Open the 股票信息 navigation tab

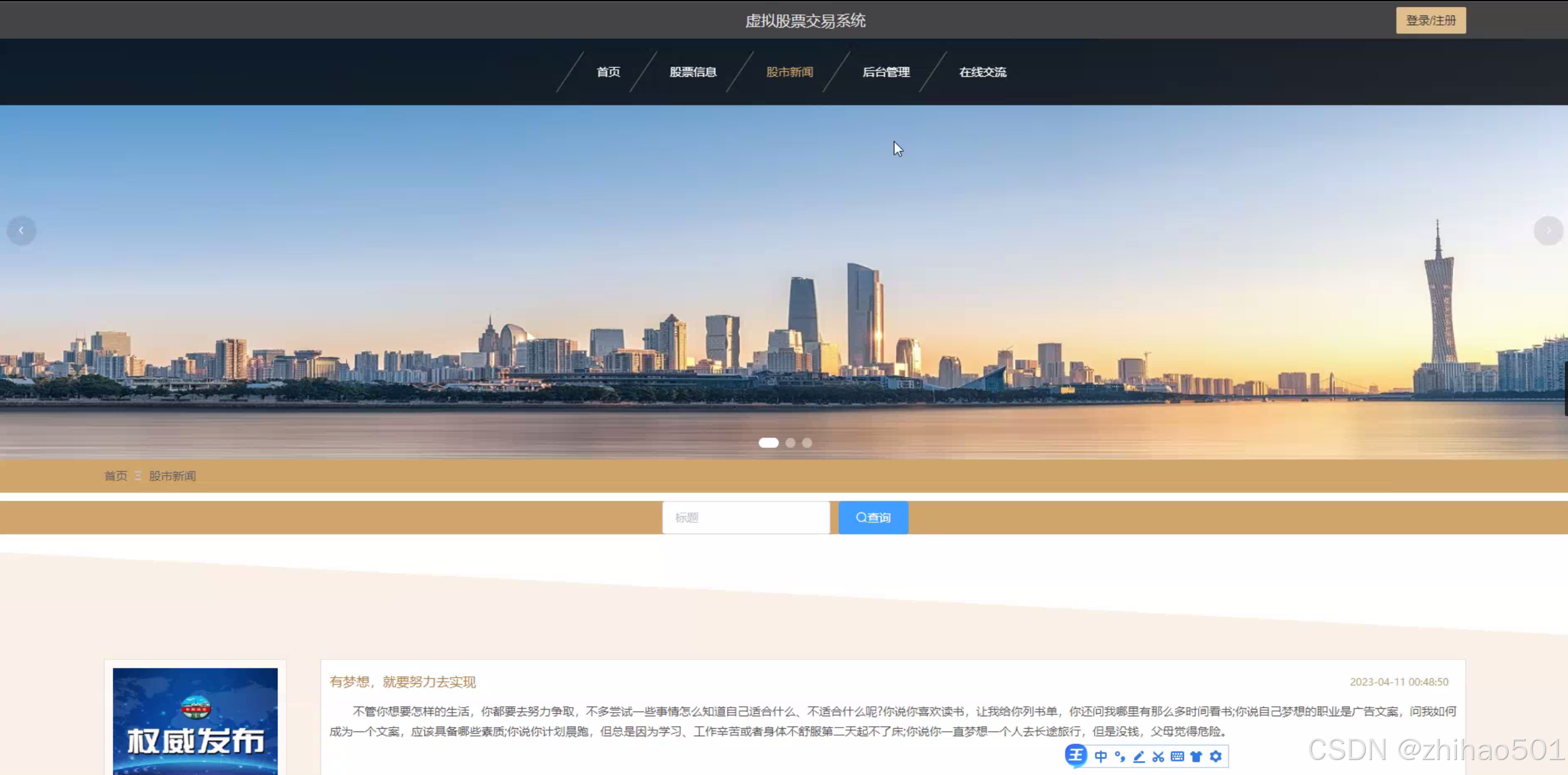[693, 72]
